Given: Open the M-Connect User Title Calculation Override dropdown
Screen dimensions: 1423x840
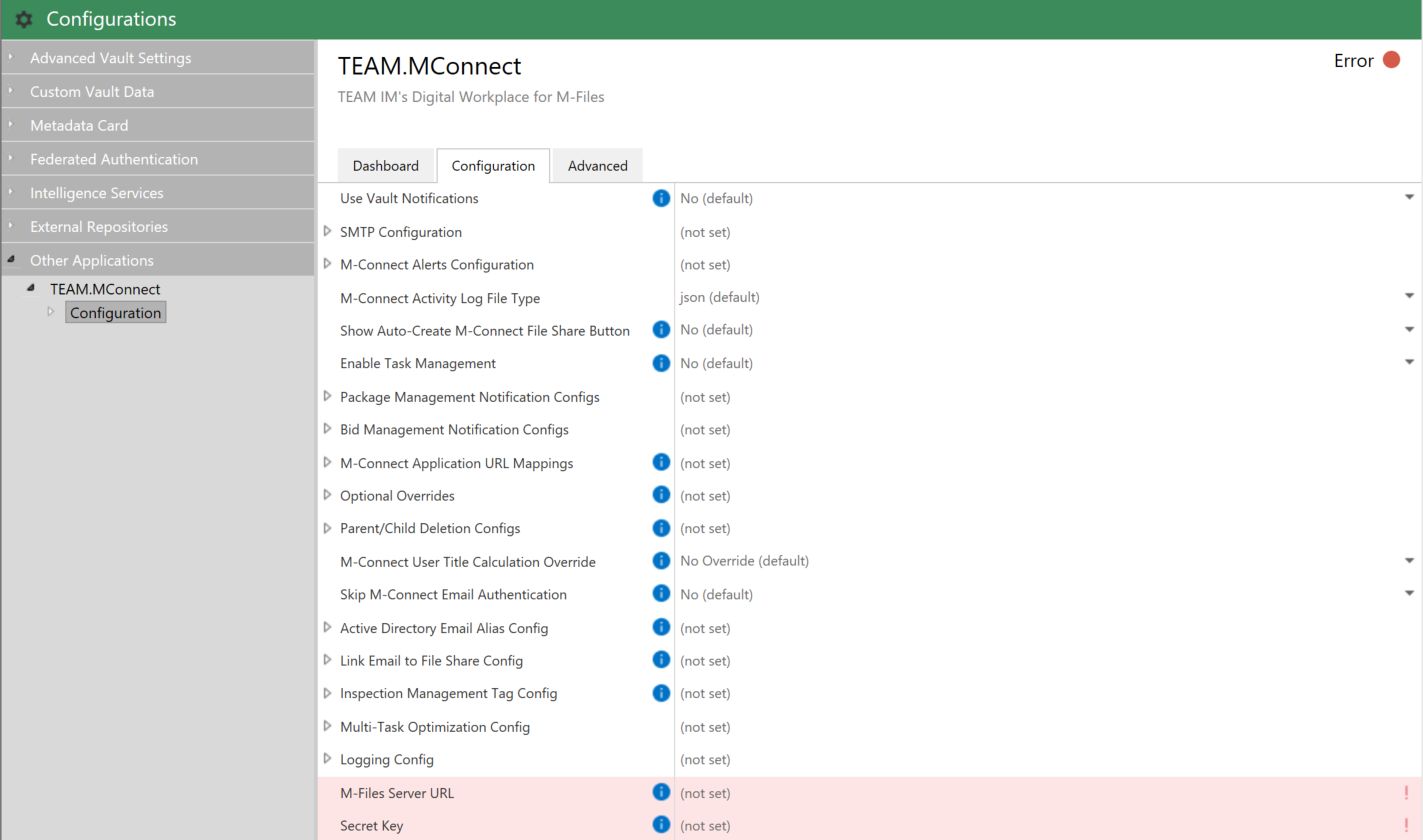Looking at the screenshot, I should 1409,560.
